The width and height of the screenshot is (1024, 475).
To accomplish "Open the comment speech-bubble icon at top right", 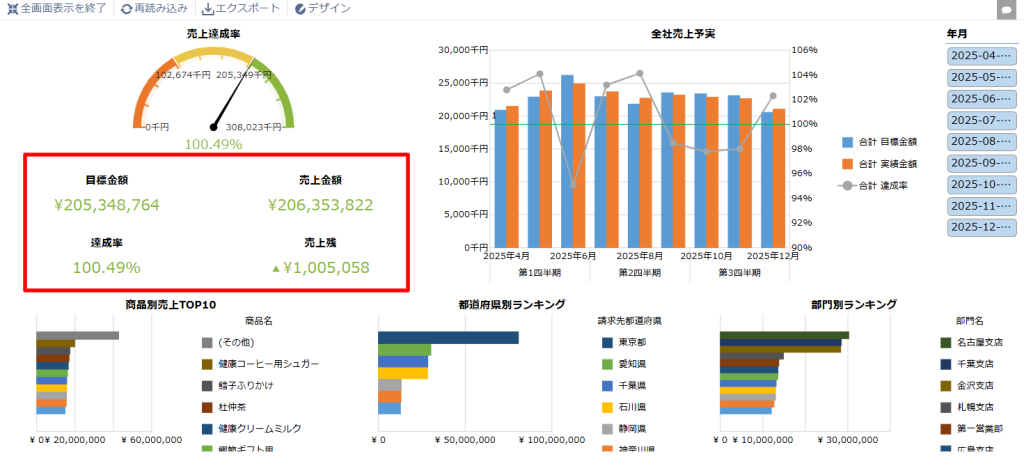I will pos(1006,10).
